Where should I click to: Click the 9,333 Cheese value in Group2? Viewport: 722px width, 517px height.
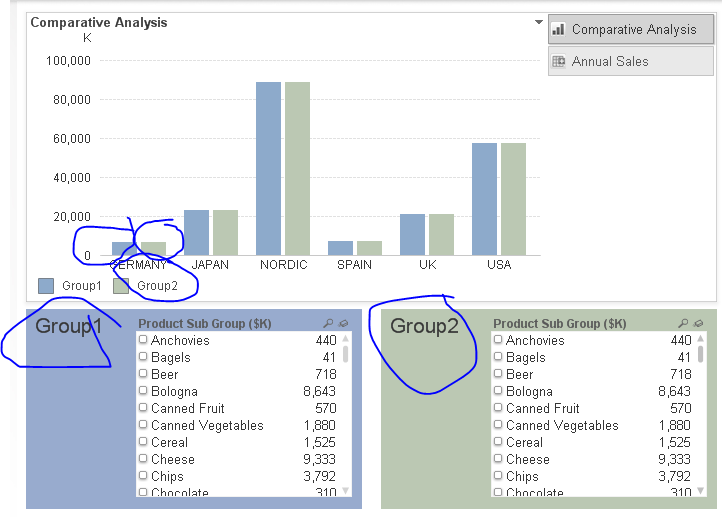coord(675,459)
